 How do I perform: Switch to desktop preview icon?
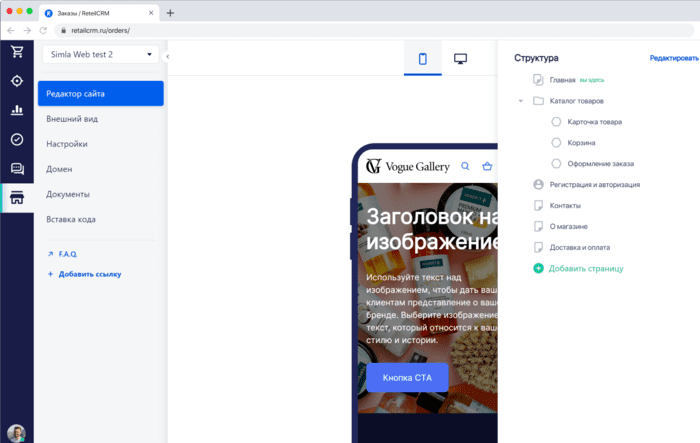click(x=460, y=59)
